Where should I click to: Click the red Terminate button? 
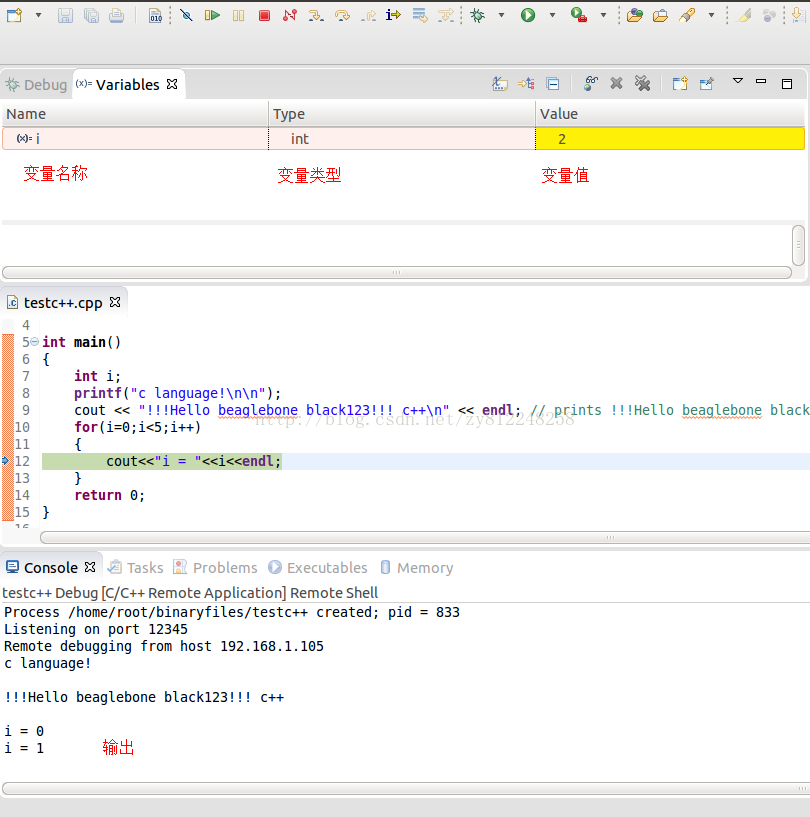pyautogui.click(x=264, y=15)
